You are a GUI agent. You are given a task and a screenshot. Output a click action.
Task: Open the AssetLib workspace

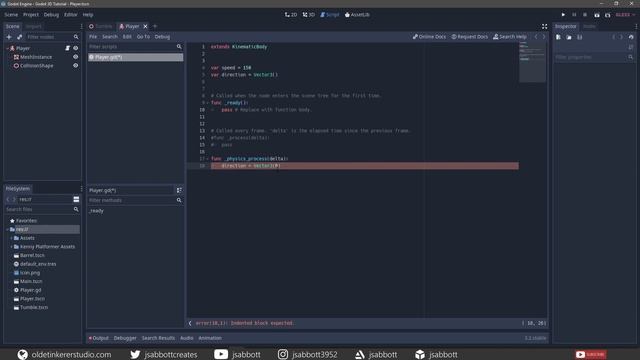pyautogui.click(x=357, y=15)
